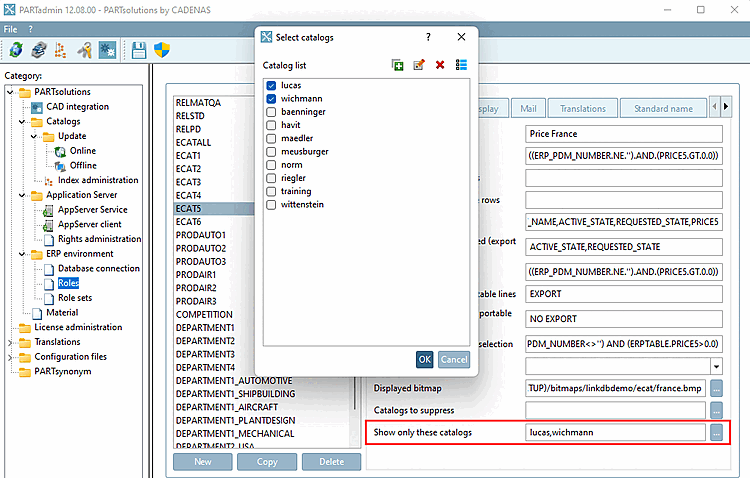Click the NO EXPORT input field
The height and width of the screenshot is (478, 750).
click(x=624, y=319)
